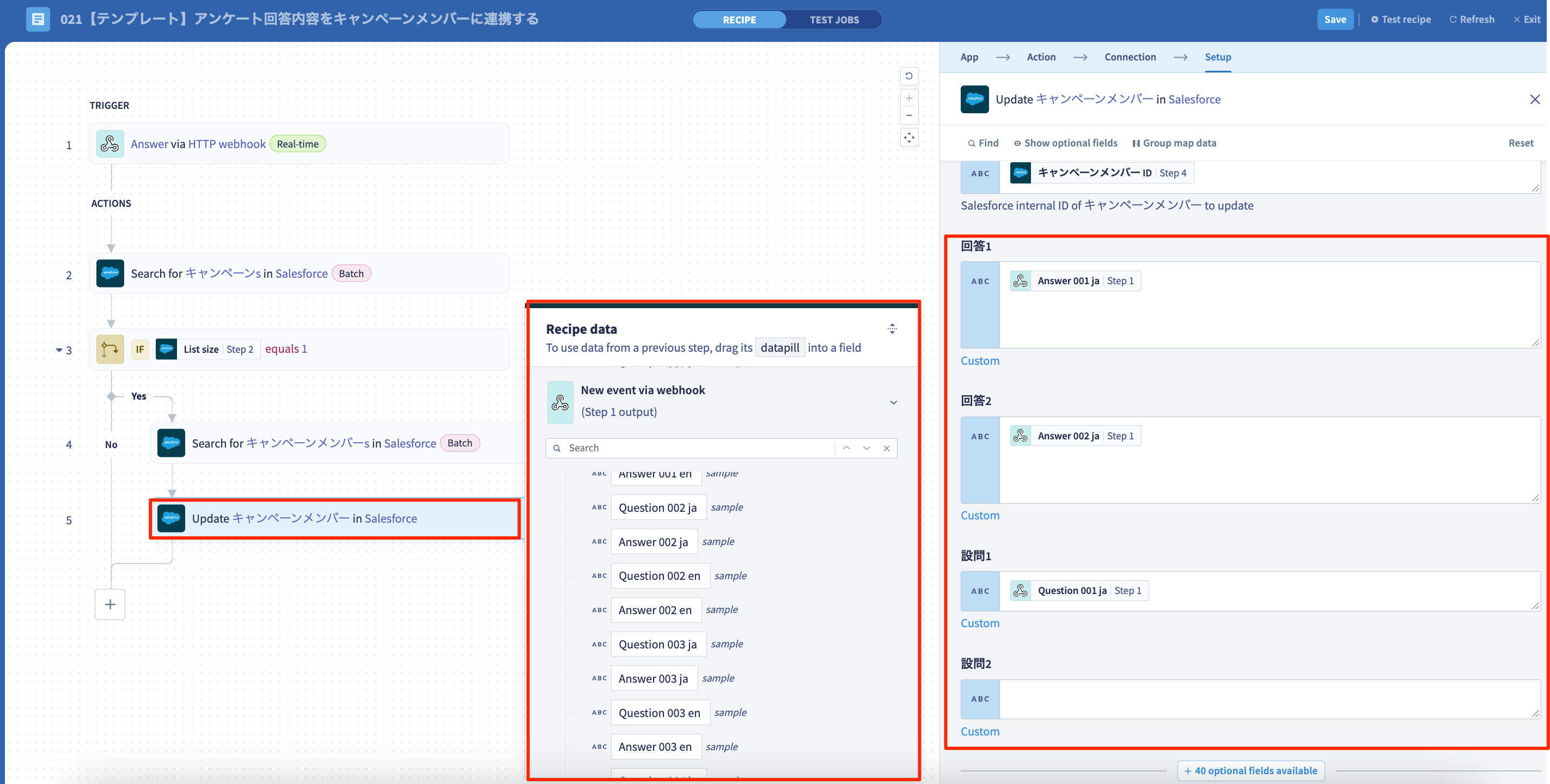Switch to the TEST JOBS tab
This screenshot has width=1550, height=784.
pyautogui.click(x=834, y=19)
